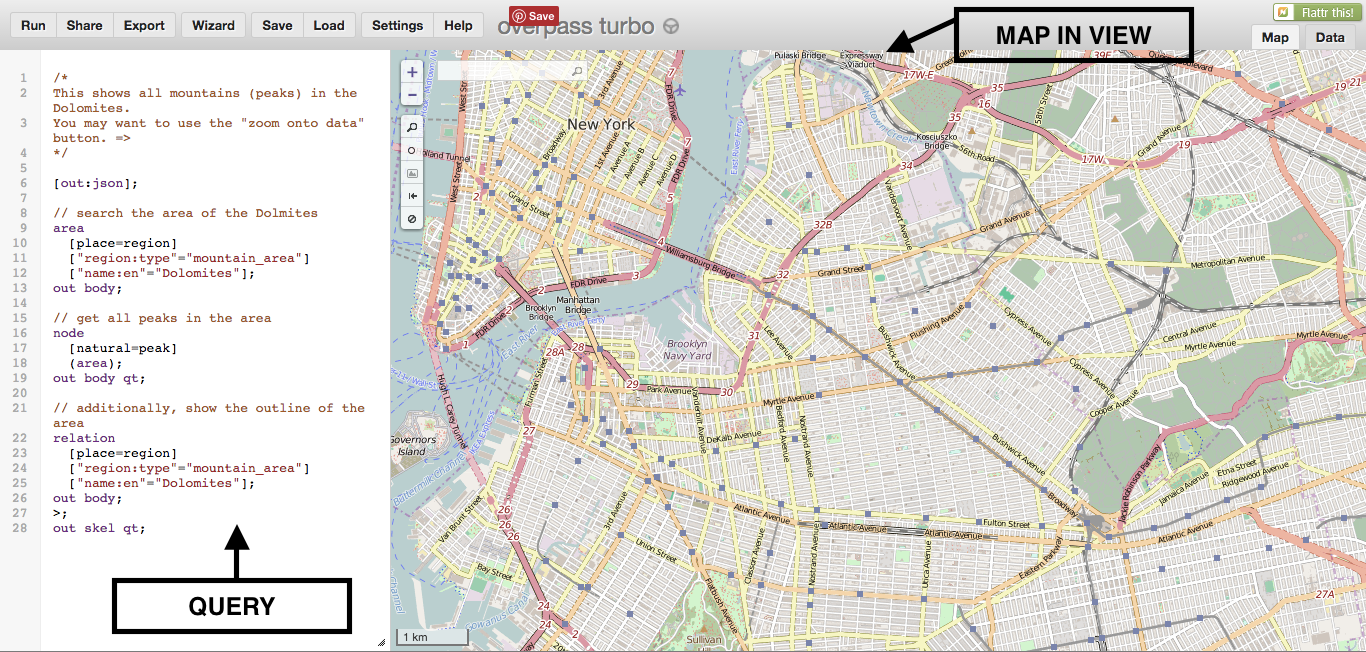Share the current query
Viewport: 1366px width, 652px height.
(84, 25)
